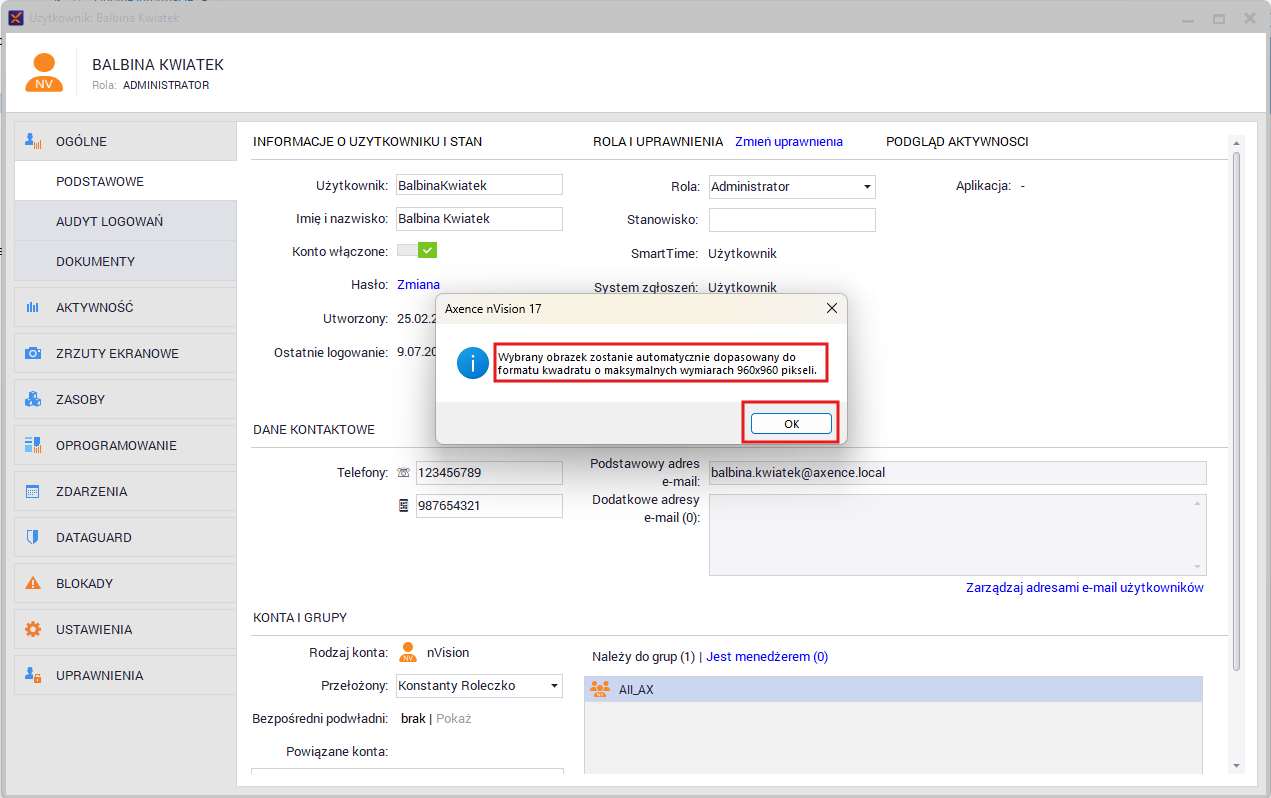Open the Przełożony dropdown with Konstanty Roleczko
The height and width of the screenshot is (798, 1271).
[x=479, y=686]
